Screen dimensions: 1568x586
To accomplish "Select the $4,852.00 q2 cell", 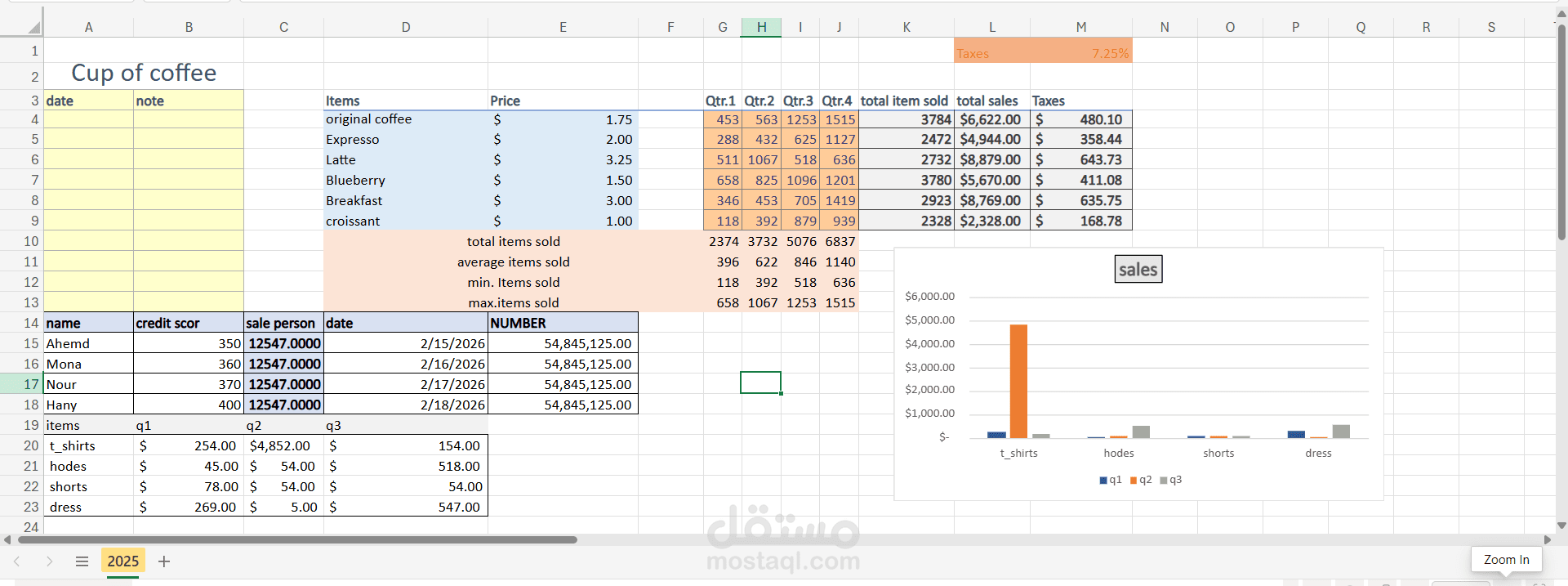I will point(283,445).
